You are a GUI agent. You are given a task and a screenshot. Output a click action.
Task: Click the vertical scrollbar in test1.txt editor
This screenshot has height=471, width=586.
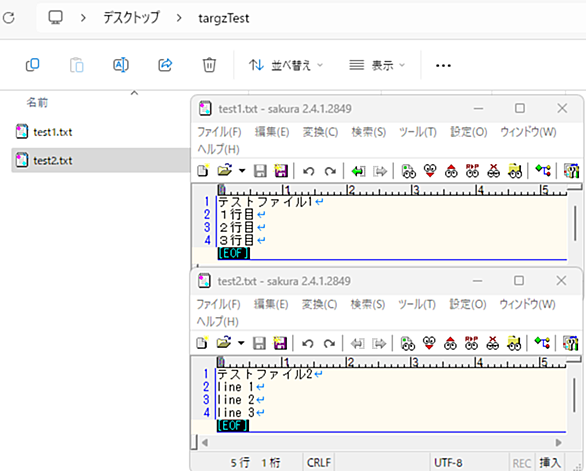pos(575,223)
